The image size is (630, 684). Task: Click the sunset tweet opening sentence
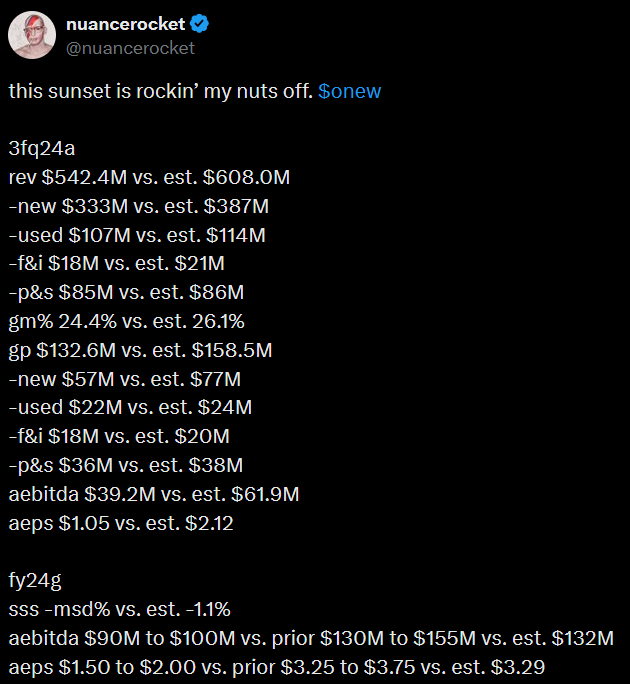tap(160, 91)
